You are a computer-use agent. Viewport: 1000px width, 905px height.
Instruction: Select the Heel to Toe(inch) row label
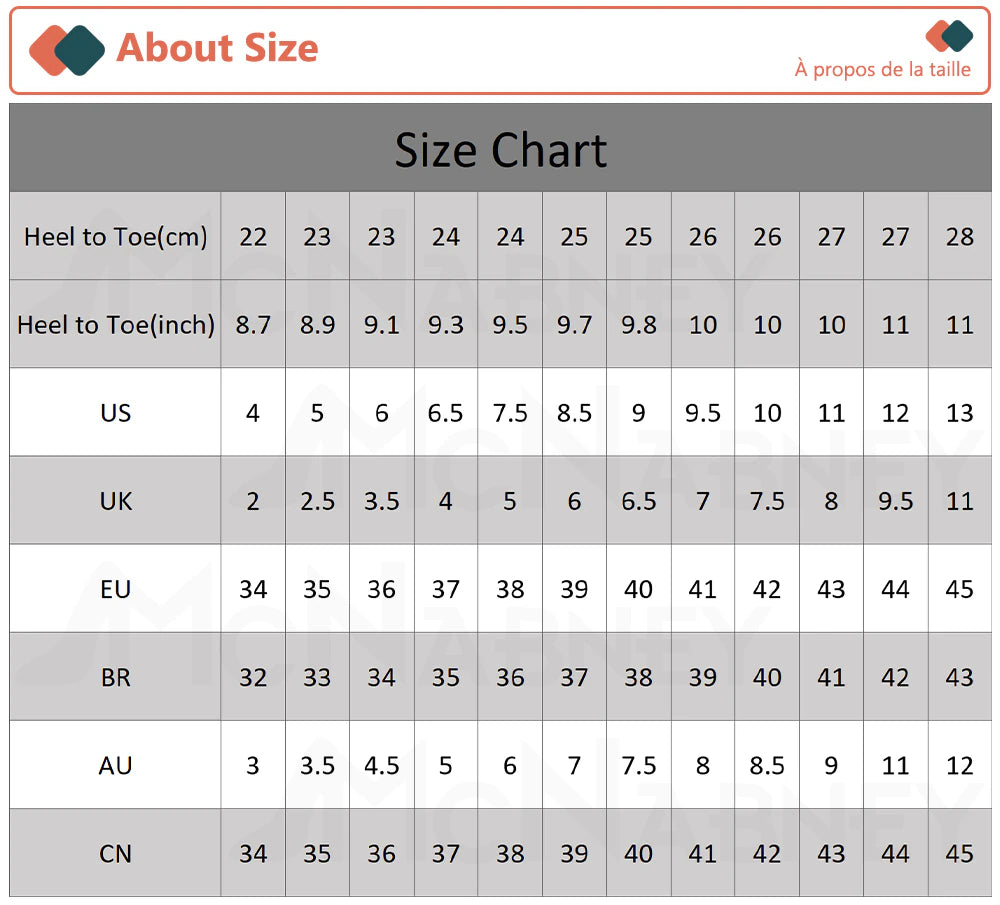coord(115,325)
